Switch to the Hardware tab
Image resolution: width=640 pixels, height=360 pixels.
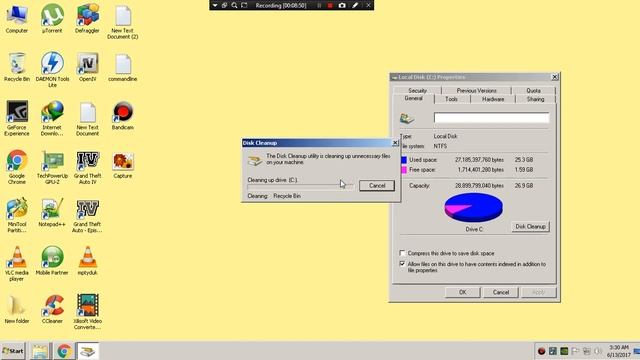(493, 99)
